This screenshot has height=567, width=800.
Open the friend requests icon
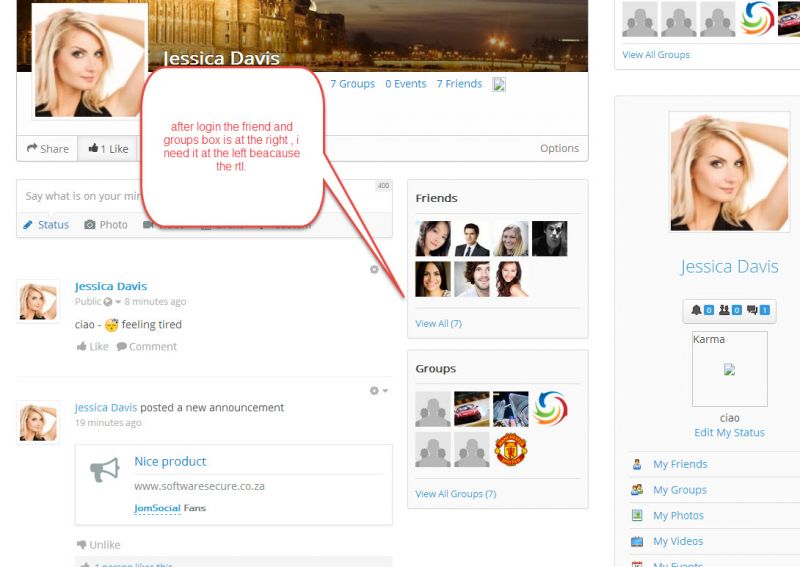(x=724, y=310)
